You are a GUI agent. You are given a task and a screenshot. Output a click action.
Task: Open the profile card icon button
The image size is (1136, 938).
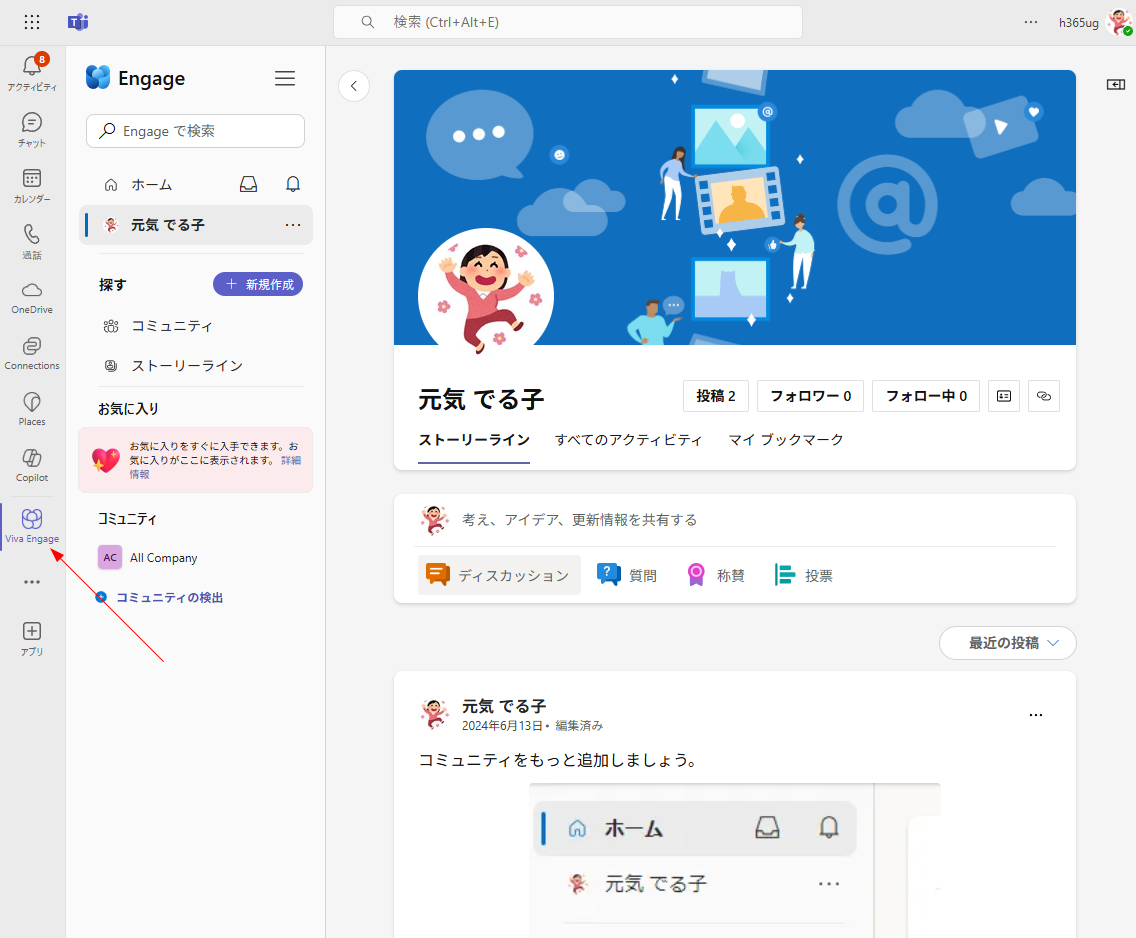pos(1003,396)
